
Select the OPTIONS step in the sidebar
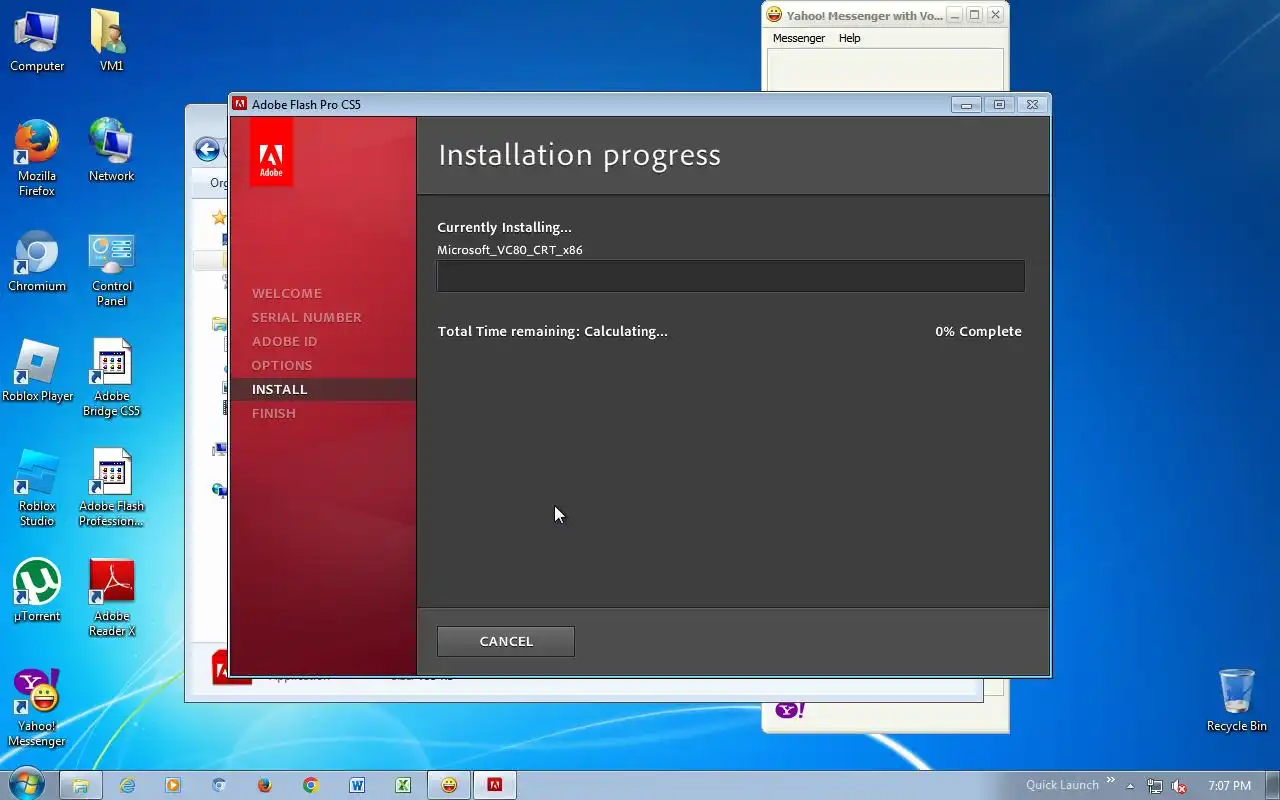click(282, 365)
